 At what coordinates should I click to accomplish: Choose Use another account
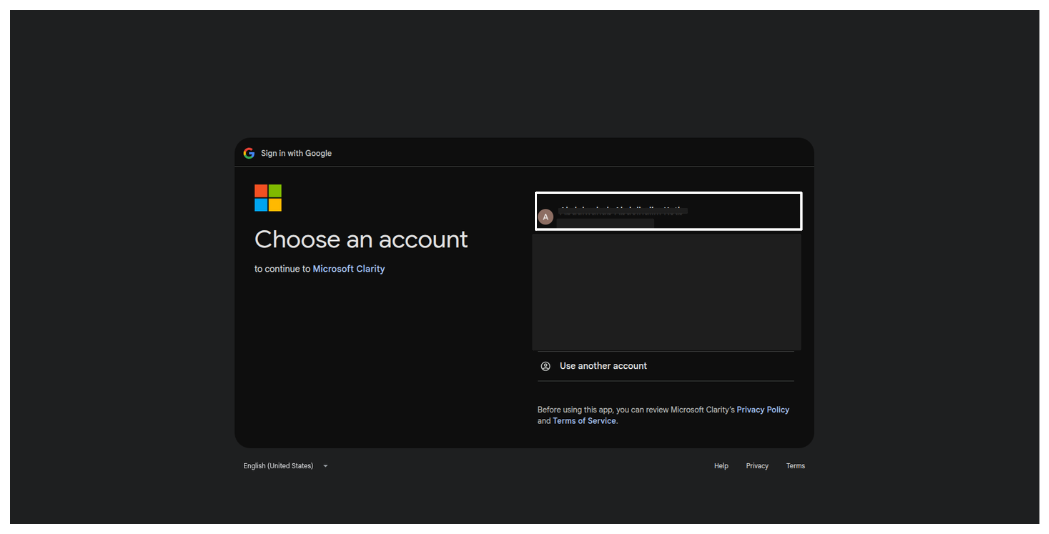[x=666, y=366]
